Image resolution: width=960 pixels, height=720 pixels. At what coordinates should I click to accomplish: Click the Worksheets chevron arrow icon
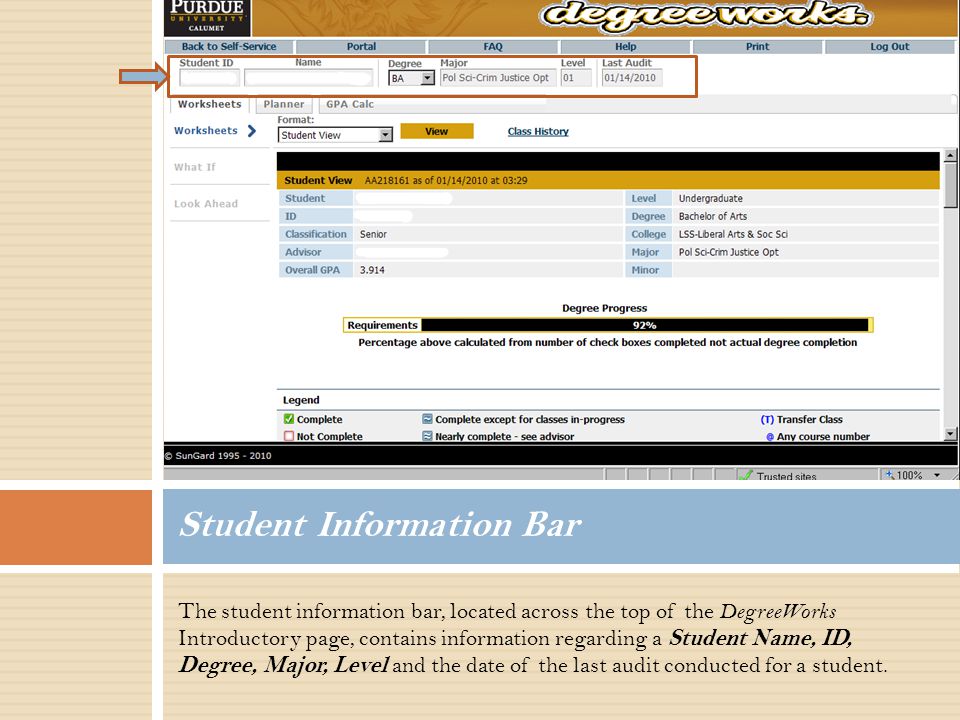252,130
